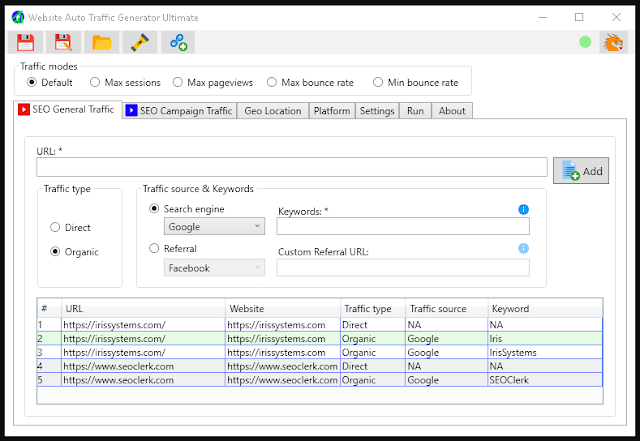640x441 pixels.
Task: Click Direct cell in row 1
Action: 373,325
